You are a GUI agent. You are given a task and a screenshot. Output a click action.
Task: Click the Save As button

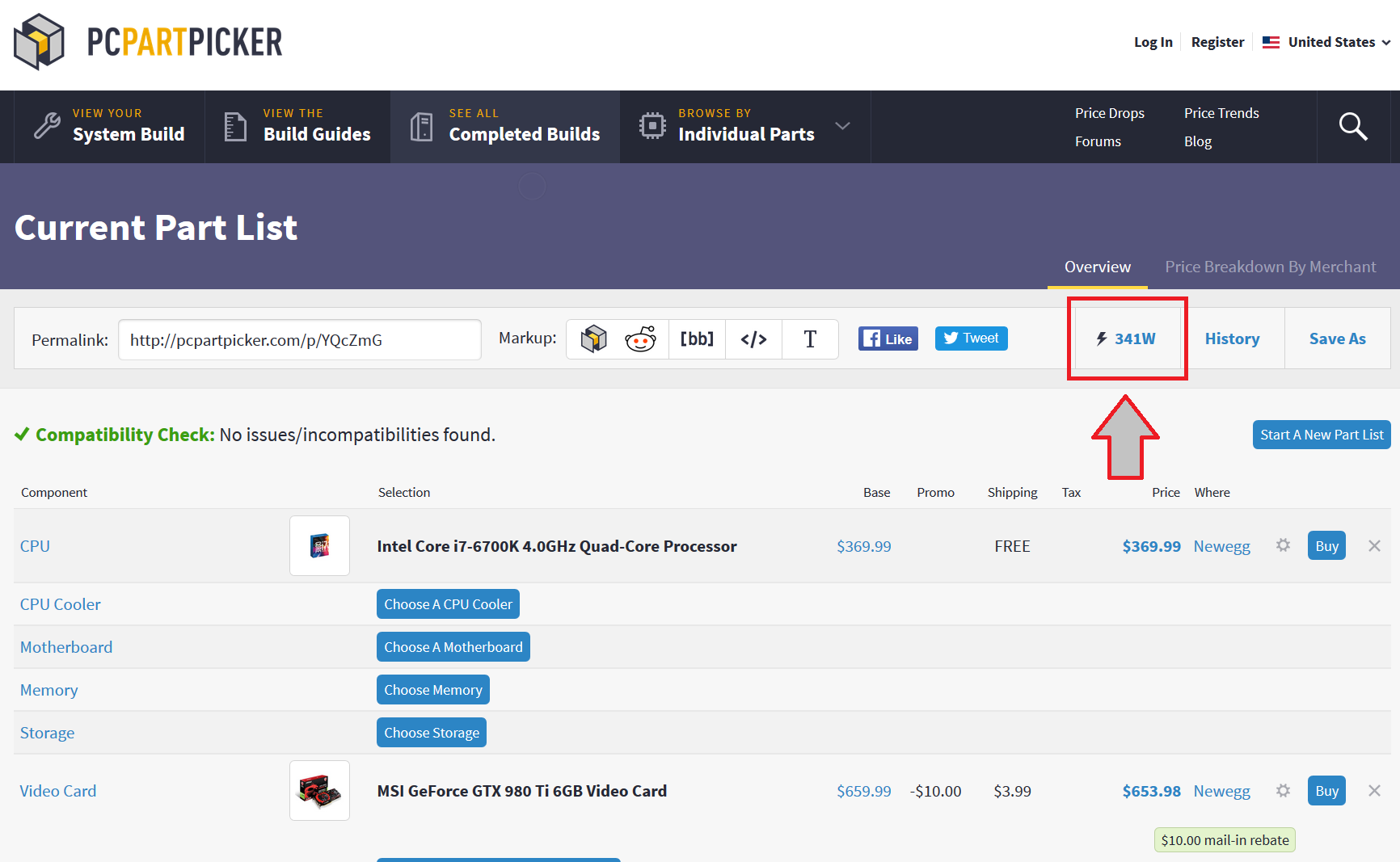coord(1338,338)
